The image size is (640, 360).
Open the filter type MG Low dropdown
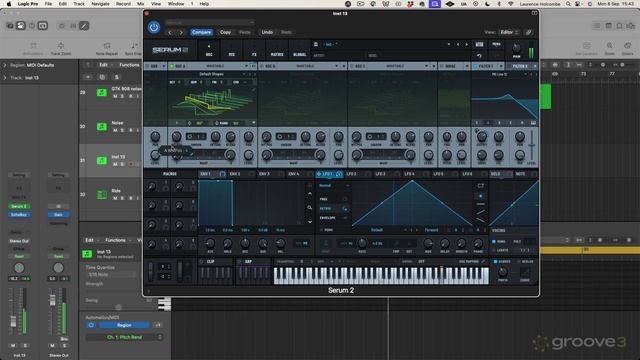500,74
